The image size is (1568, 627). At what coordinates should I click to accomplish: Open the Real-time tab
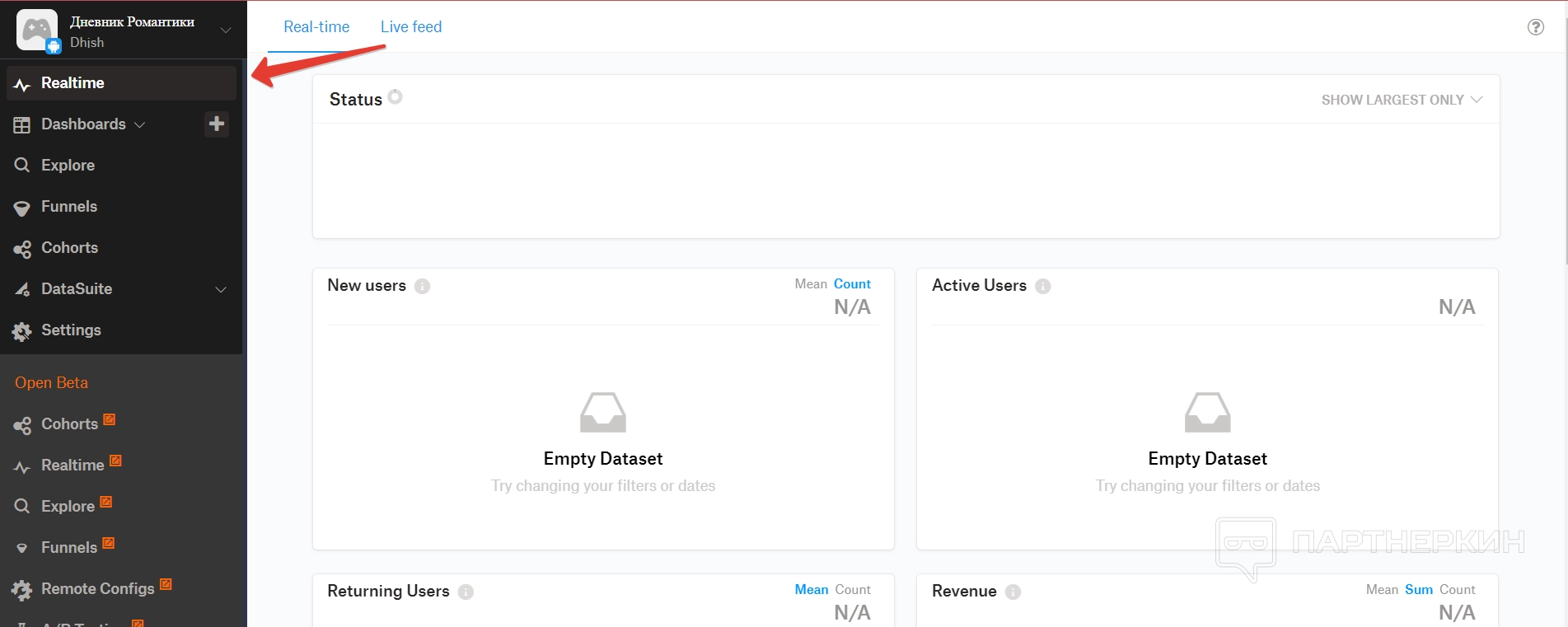316,27
